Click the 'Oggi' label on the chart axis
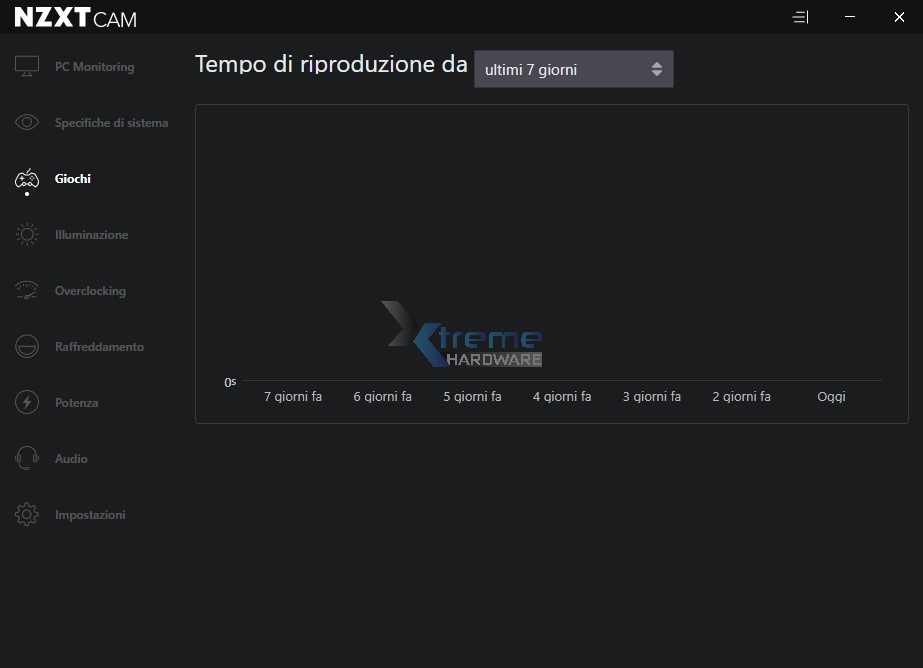The width and height of the screenshot is (923, 668). pos(831,397)
